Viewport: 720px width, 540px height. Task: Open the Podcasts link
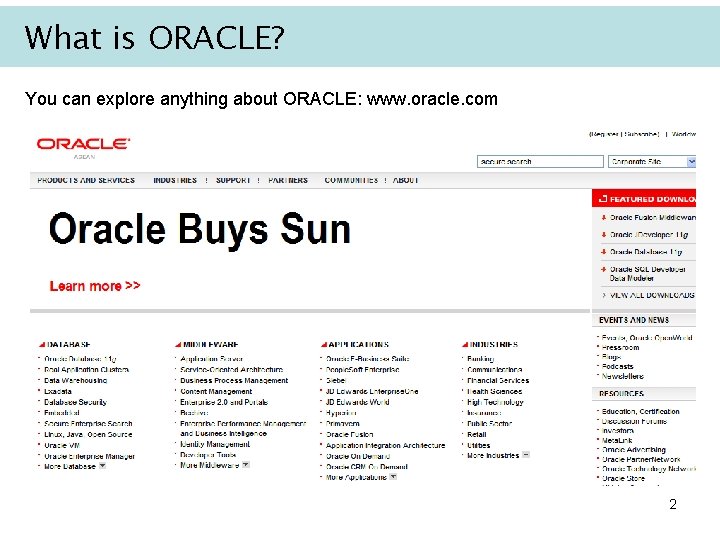pyautogui.click(x=618, y=366)
